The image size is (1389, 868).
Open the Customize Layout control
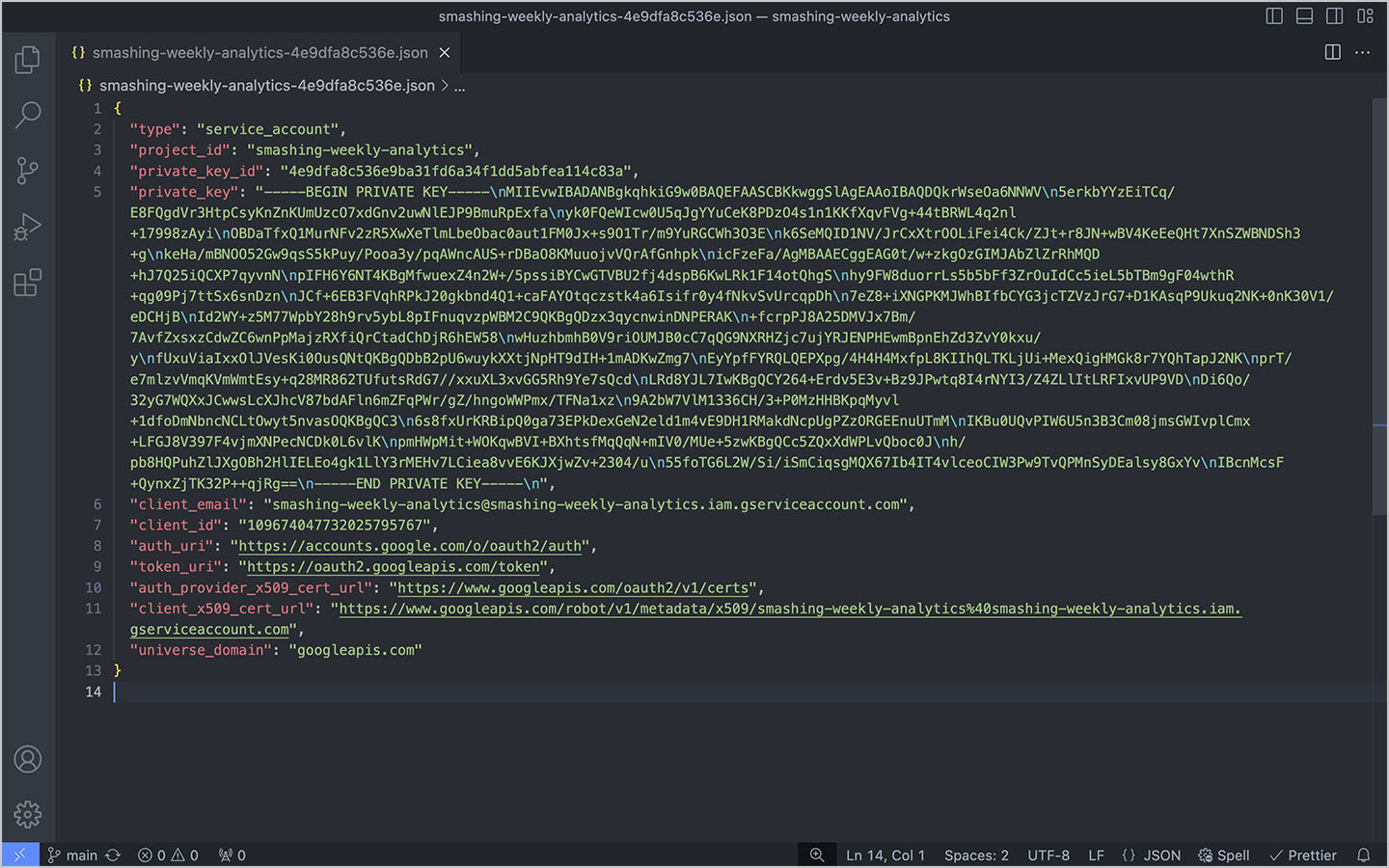(x=1365, y=15)
